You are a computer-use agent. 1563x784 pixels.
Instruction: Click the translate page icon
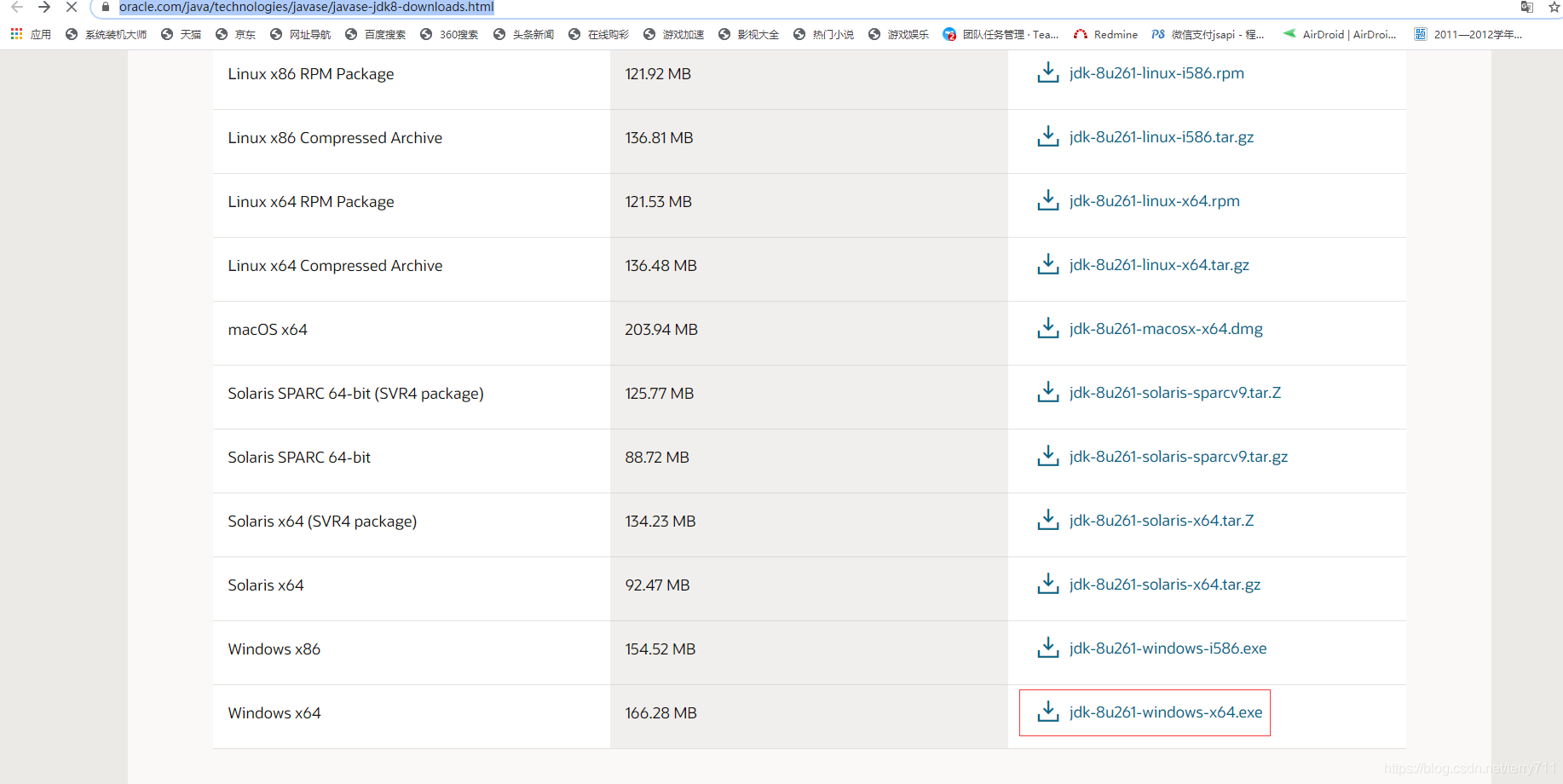(x=1527, y=7)
